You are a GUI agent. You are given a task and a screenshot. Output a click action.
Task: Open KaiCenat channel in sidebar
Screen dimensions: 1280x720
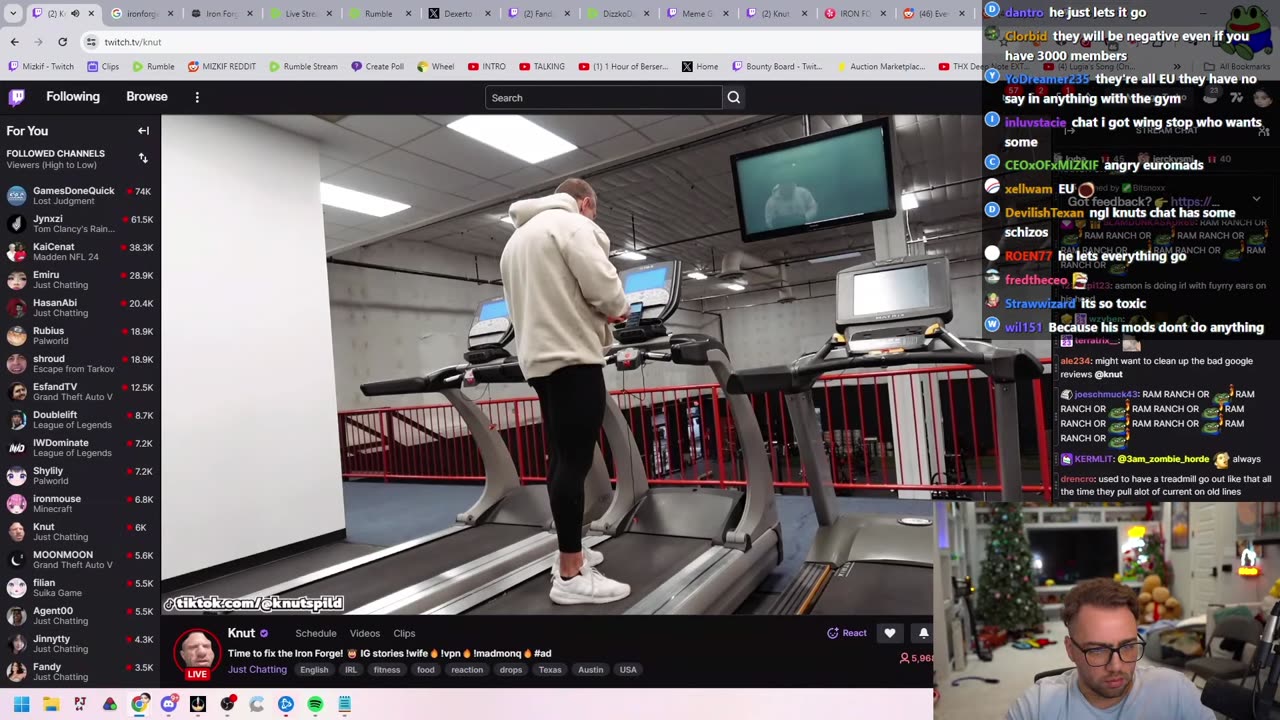click(x=79, y=252)
